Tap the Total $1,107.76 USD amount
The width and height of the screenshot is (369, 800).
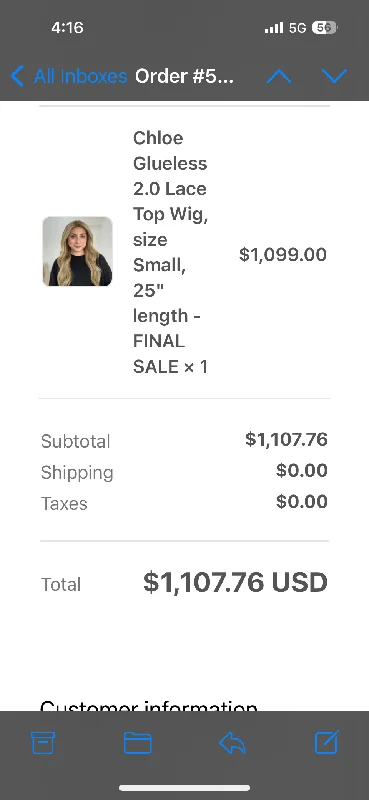235,583
